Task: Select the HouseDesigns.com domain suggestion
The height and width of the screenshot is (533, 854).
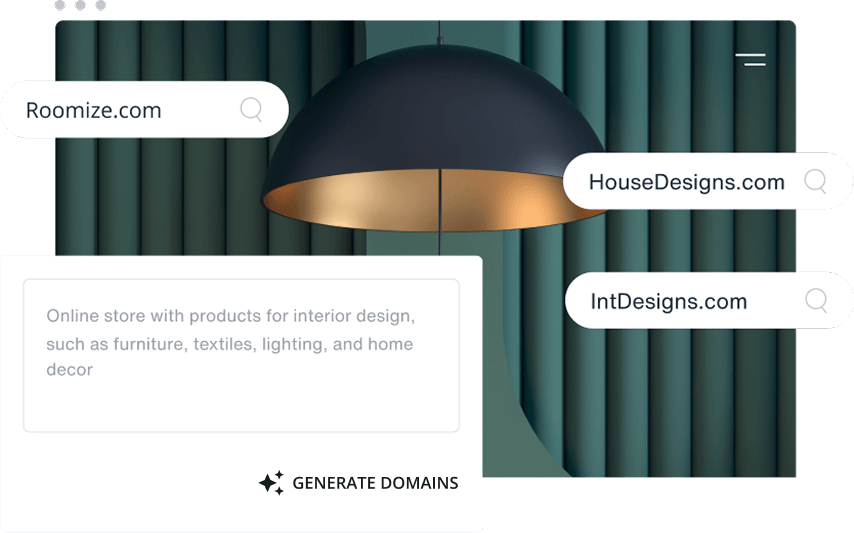Action: click(707, 181)
